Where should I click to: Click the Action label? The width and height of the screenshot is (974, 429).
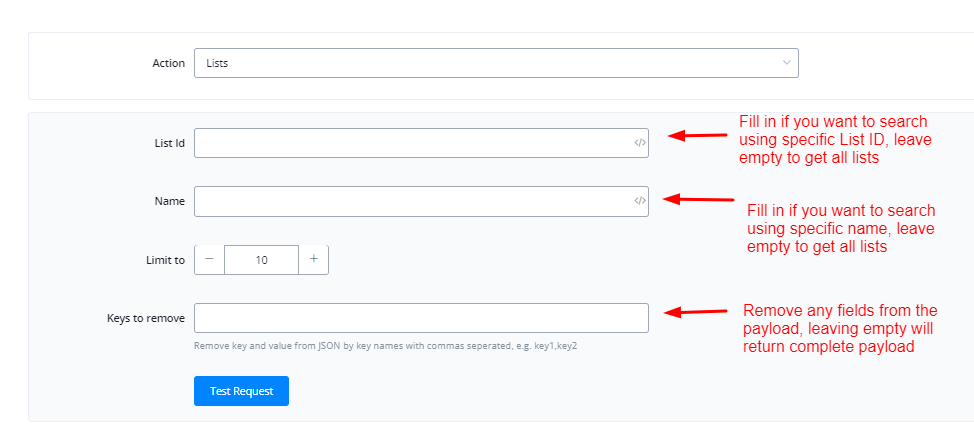click(x=168, y=63)
